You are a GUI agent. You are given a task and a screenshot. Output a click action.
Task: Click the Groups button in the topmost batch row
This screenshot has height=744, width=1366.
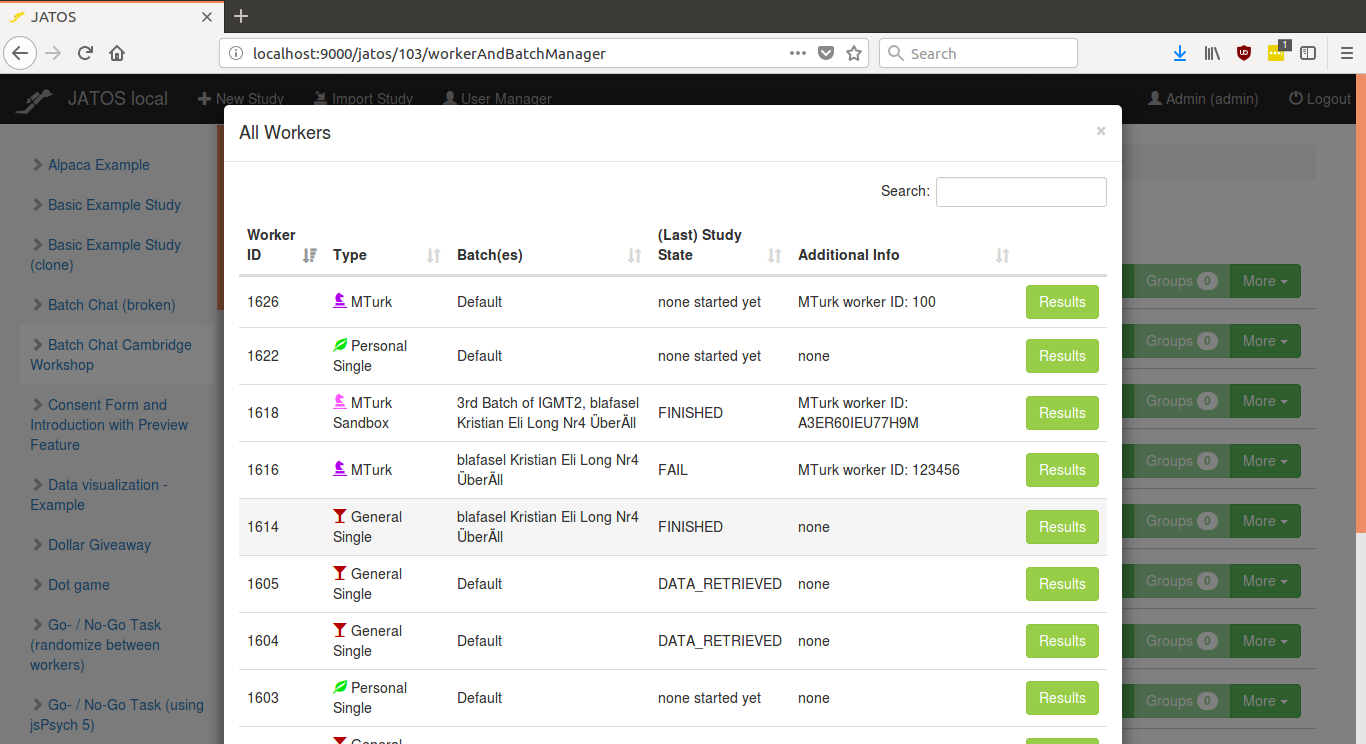(1181, 281)
